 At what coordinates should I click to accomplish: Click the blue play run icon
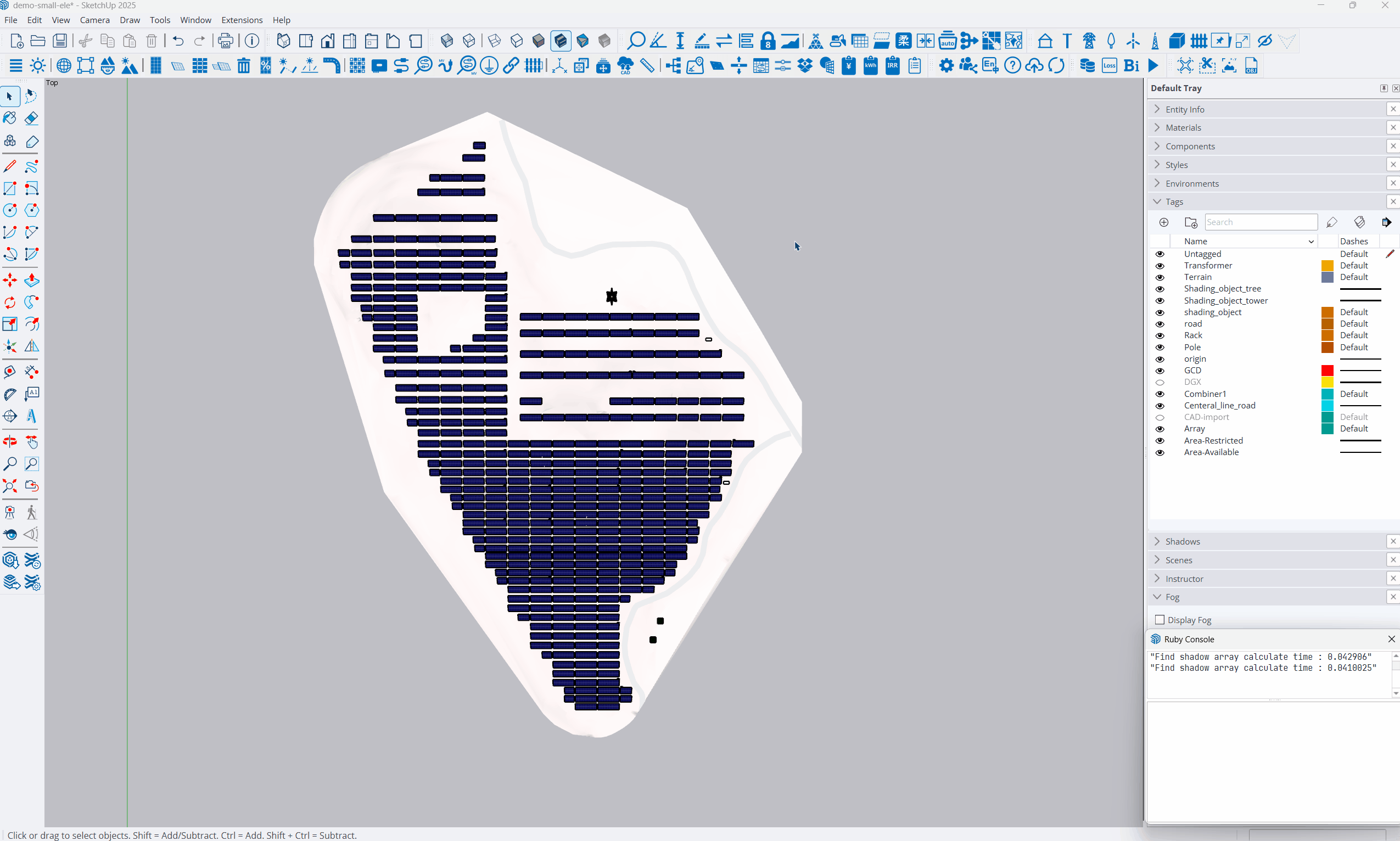pos(1153,66)
